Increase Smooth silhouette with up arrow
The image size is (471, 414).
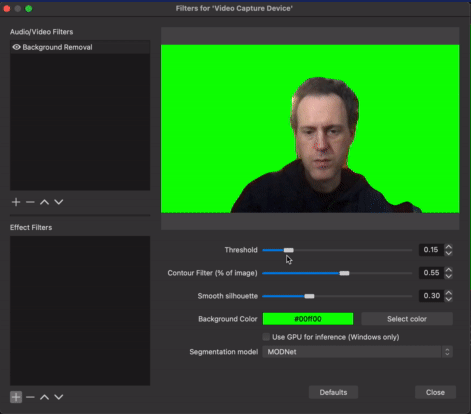coord(449,293)
